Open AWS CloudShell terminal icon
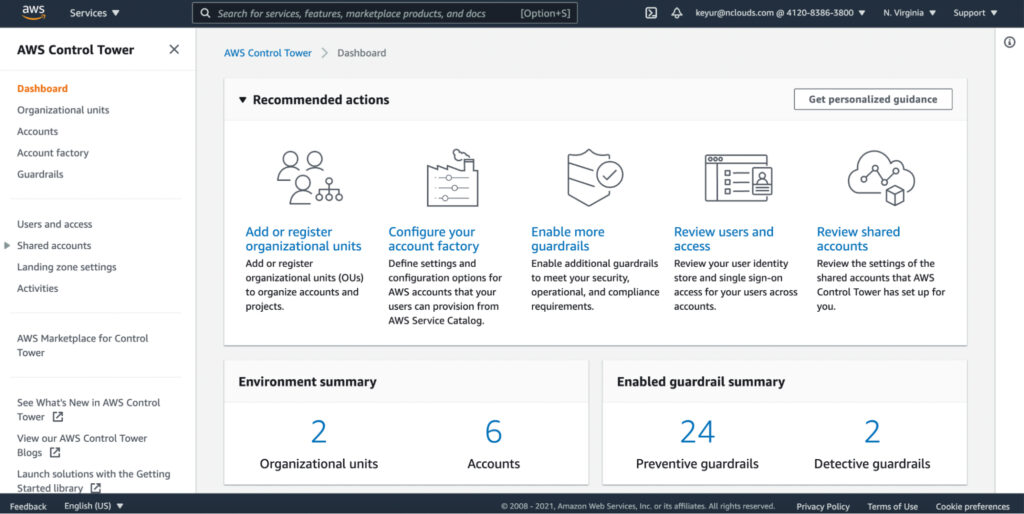This screenshot has height=514, width=1024. pyautogui.click(x=651, y=13)
